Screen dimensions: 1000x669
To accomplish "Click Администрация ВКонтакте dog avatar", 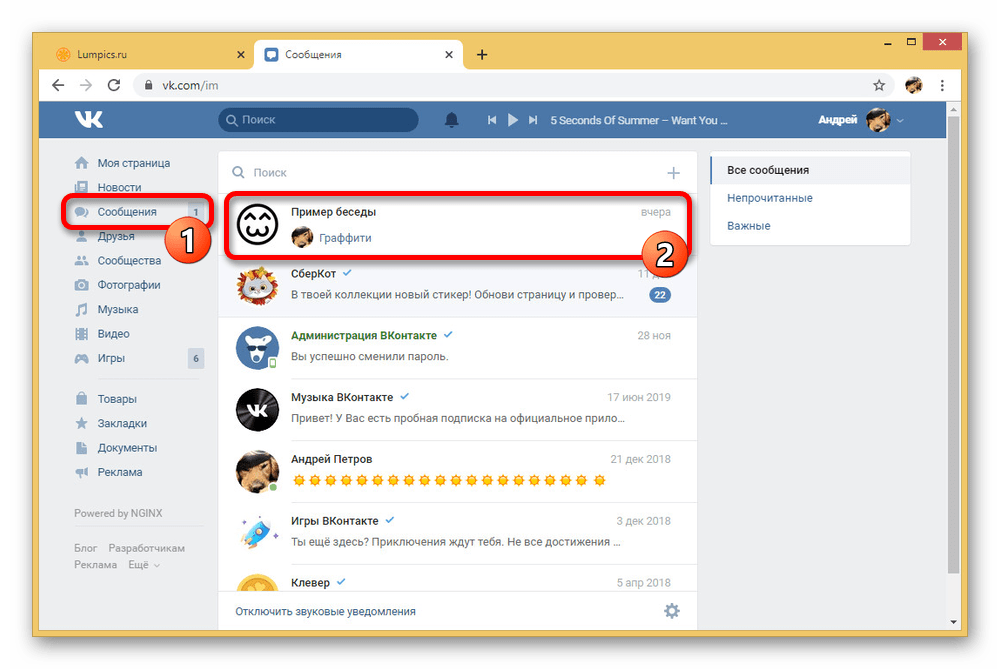I will pos(257,348).
